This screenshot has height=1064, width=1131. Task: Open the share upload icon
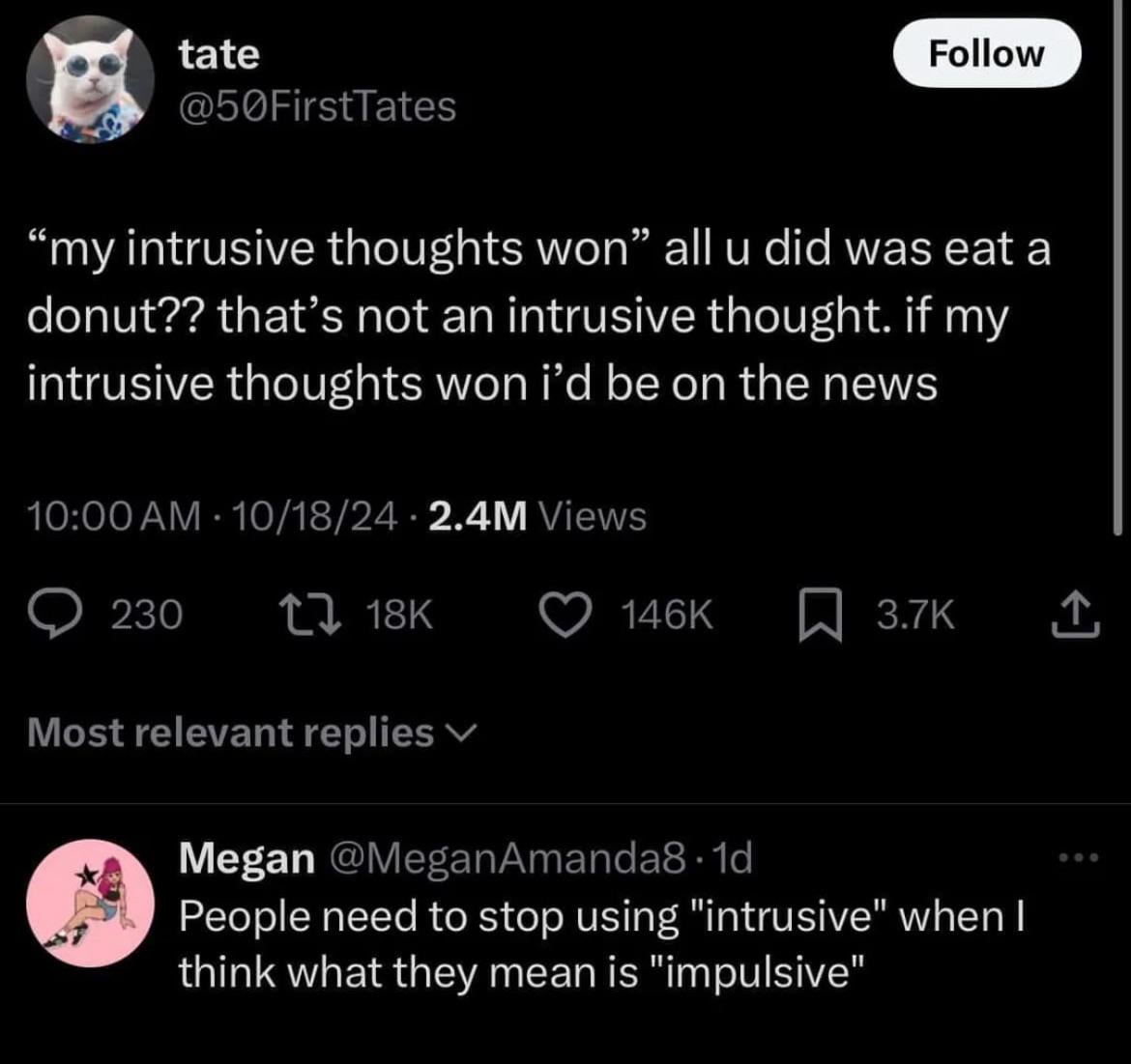click(x=1075, y=615)
